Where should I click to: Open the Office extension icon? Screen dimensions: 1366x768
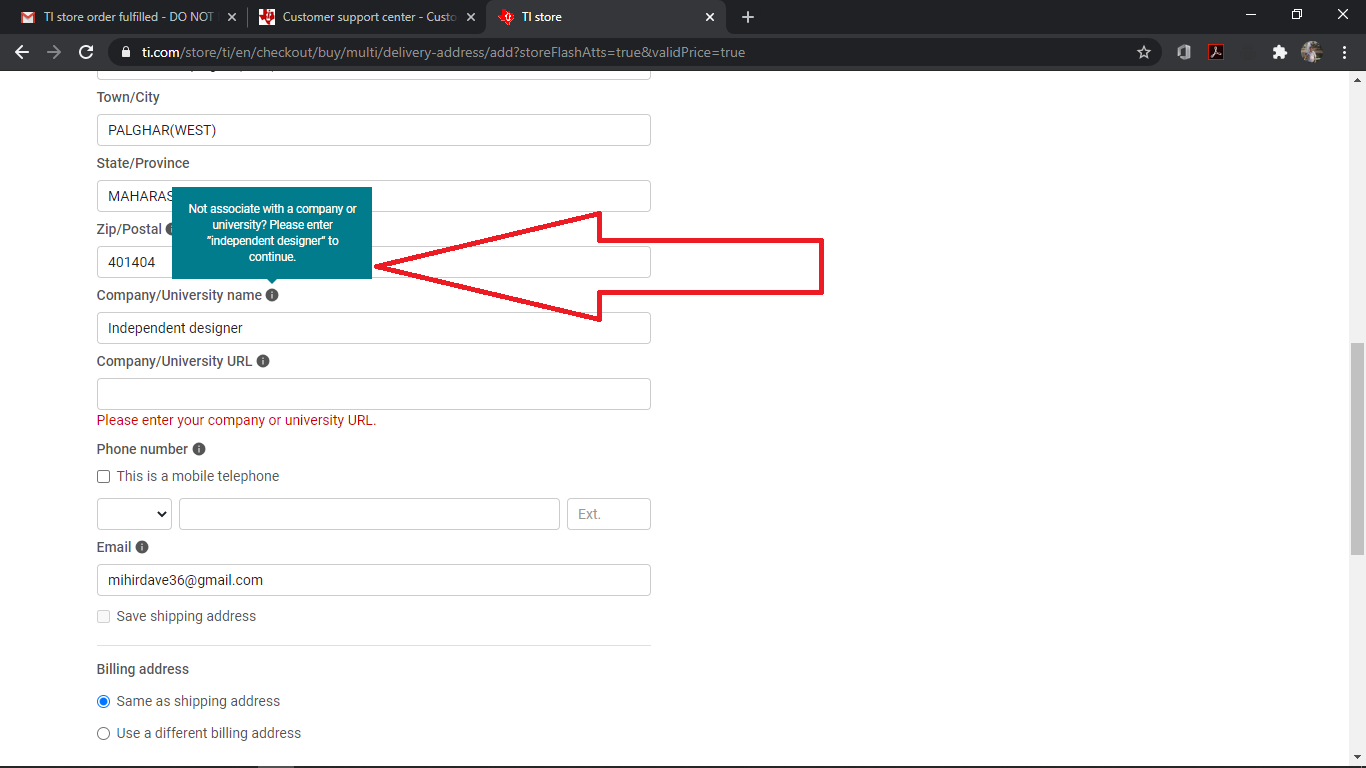[x=1184, y=52]
